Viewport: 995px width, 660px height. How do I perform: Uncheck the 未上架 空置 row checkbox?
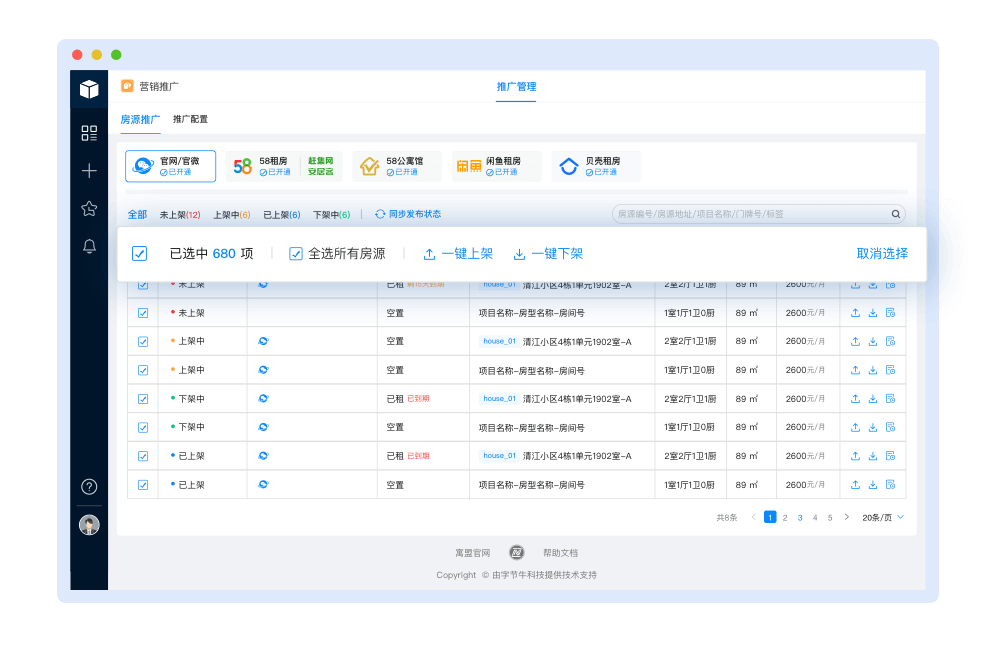(143, 313)
